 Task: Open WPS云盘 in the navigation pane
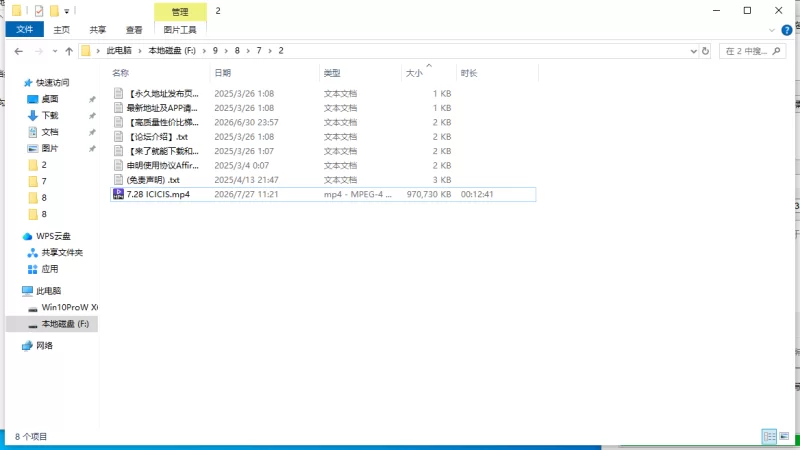click(x=53, y=236)
